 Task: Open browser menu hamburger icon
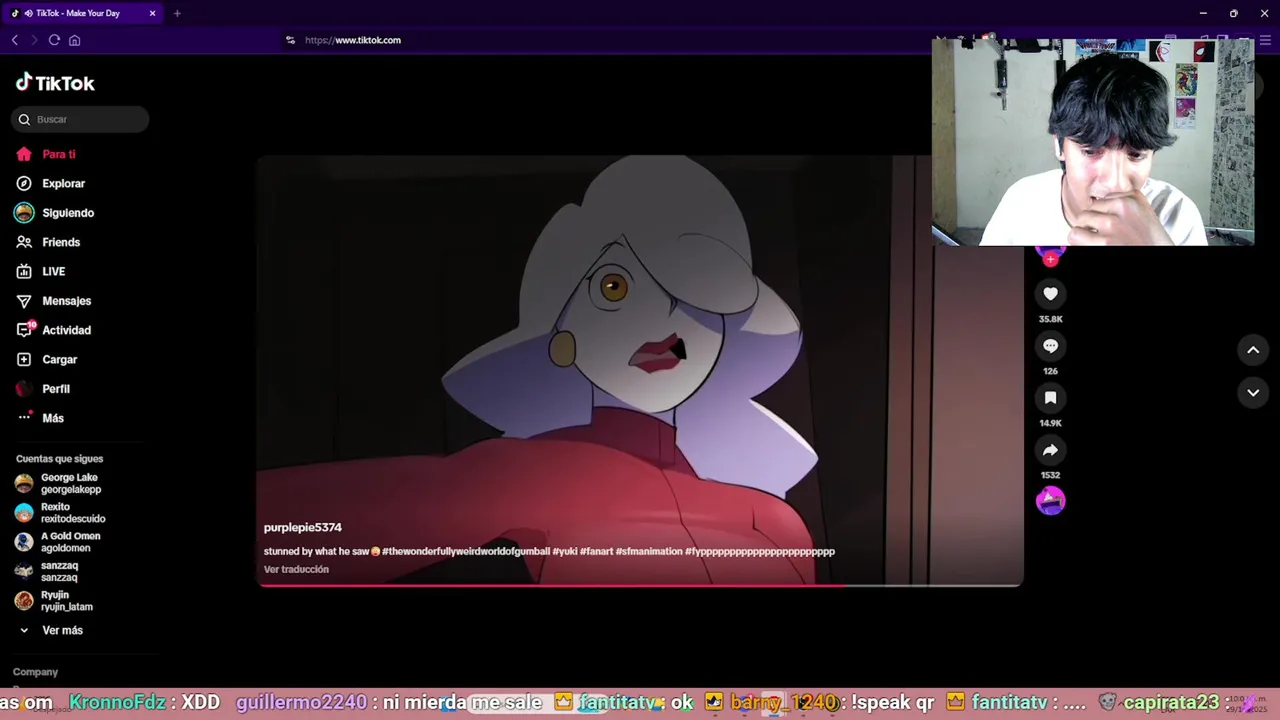point(1265,40)
